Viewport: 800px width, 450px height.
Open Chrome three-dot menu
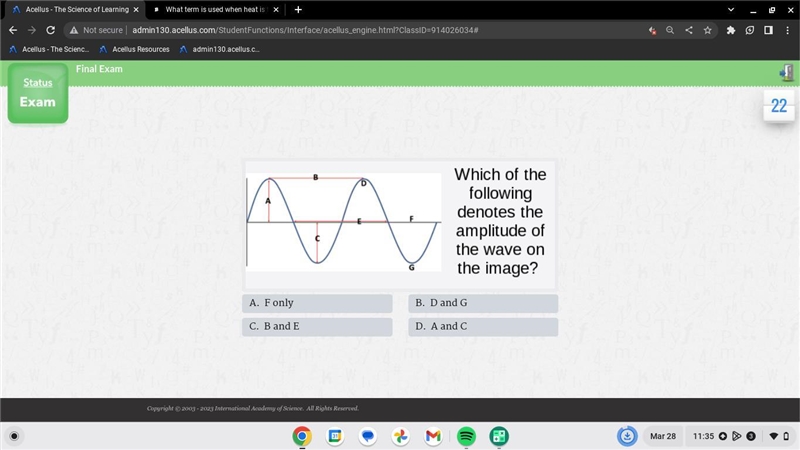[x=787, y=30]
